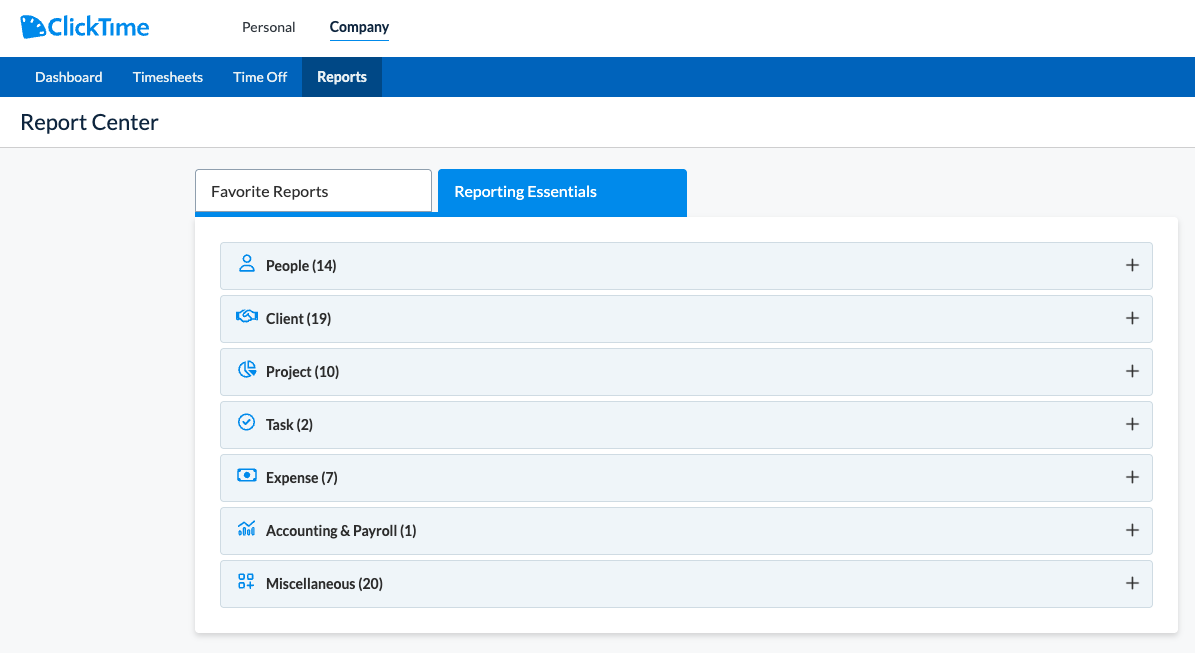Go to Timesheets in navigation bar

point(168,77)
